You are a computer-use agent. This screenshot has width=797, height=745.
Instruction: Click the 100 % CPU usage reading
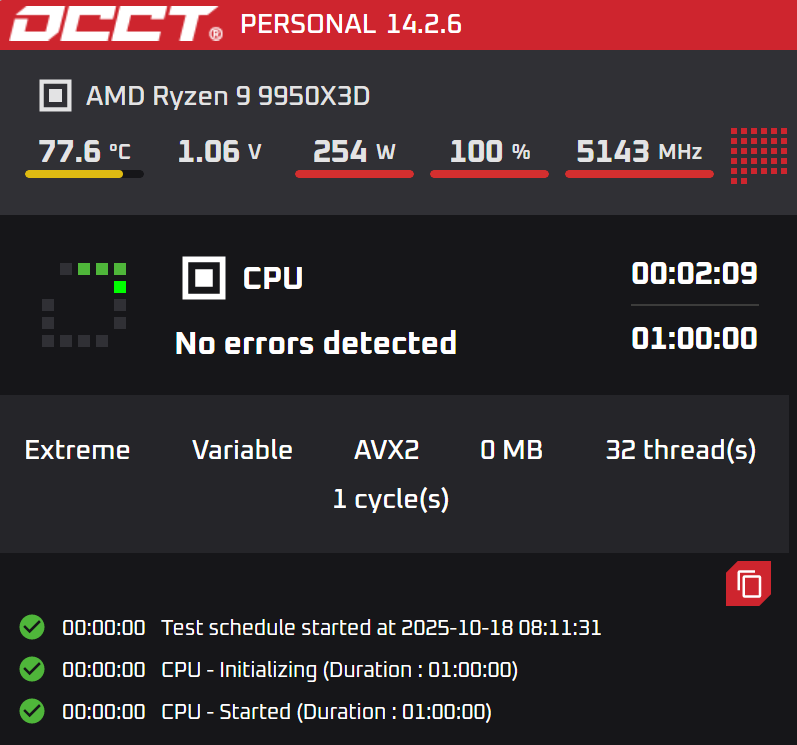[x=489, y=152]
